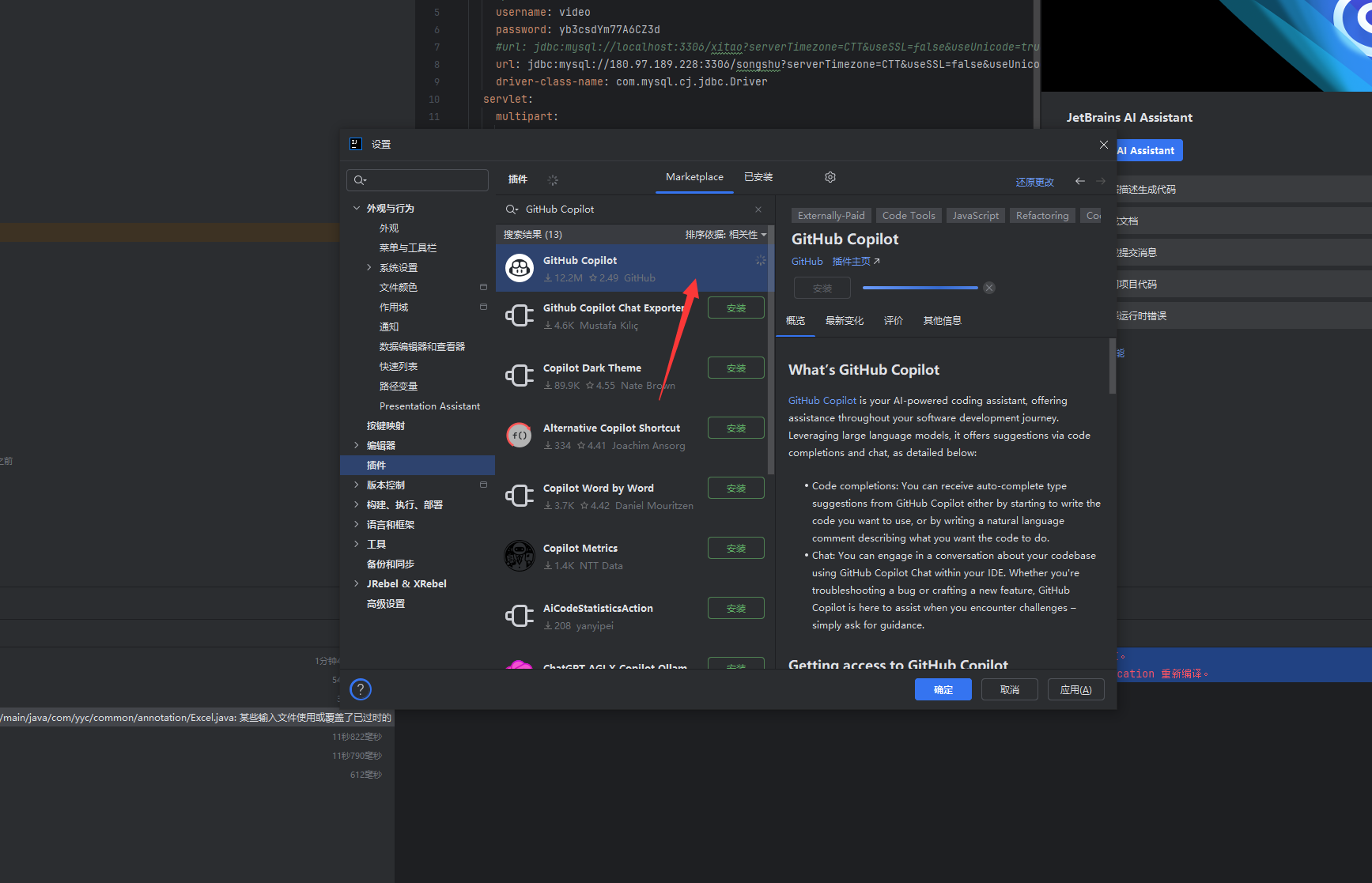Expand the 编辑器 settings node
1372x883 pixels.
pos(357,445)
